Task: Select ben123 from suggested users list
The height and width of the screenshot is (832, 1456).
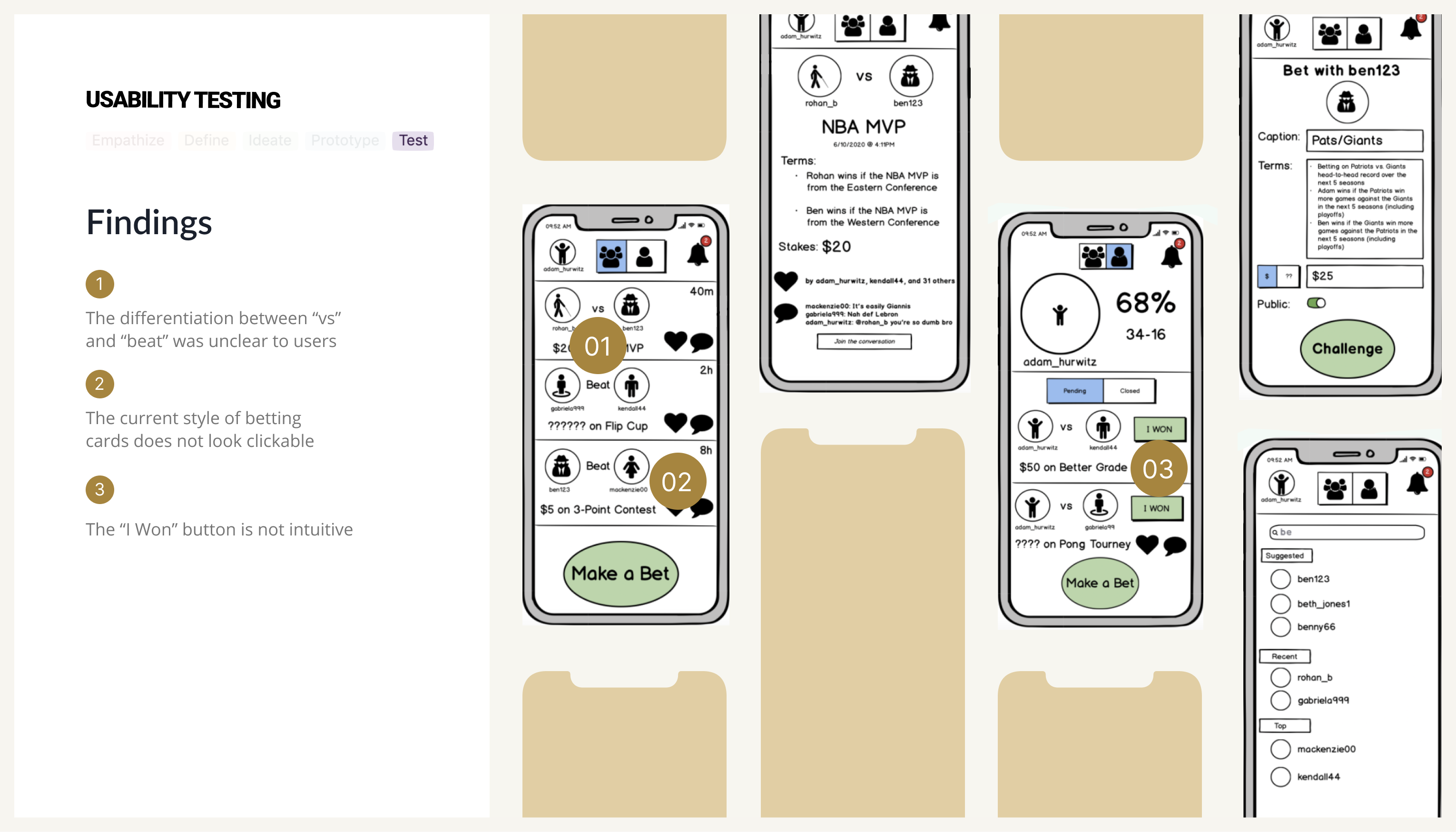Action: click(x=1311, y=579)
